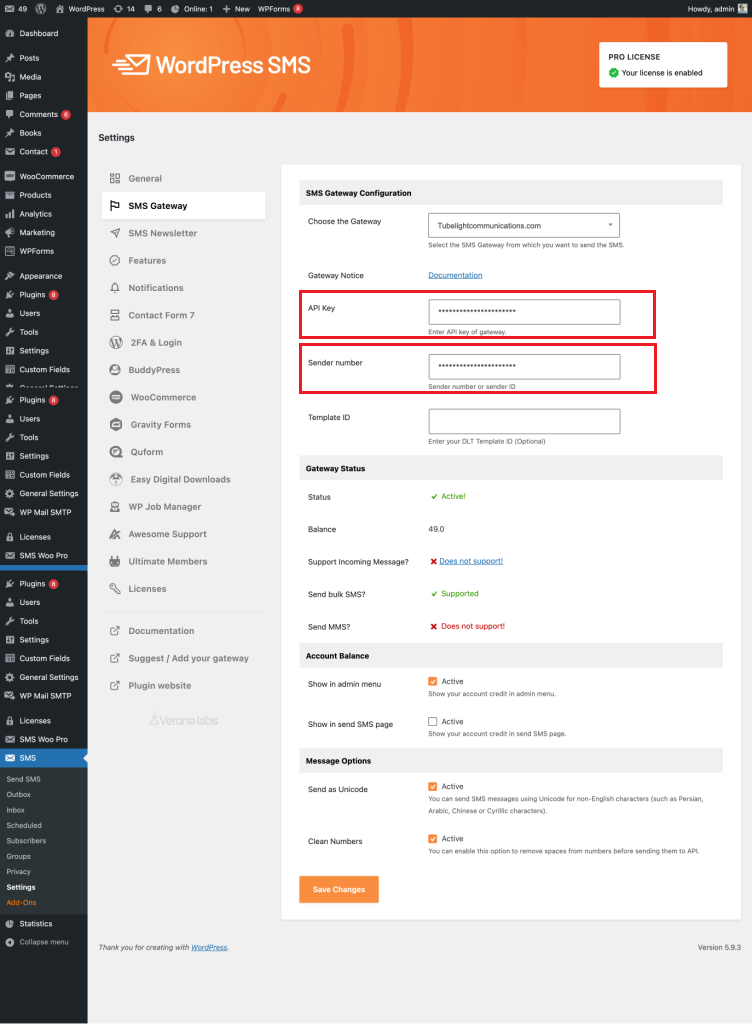The height and width of the screenshot is (1024, 752).
Task: Click the 2FA & Login WordPress icon
Action: point(116,342)
